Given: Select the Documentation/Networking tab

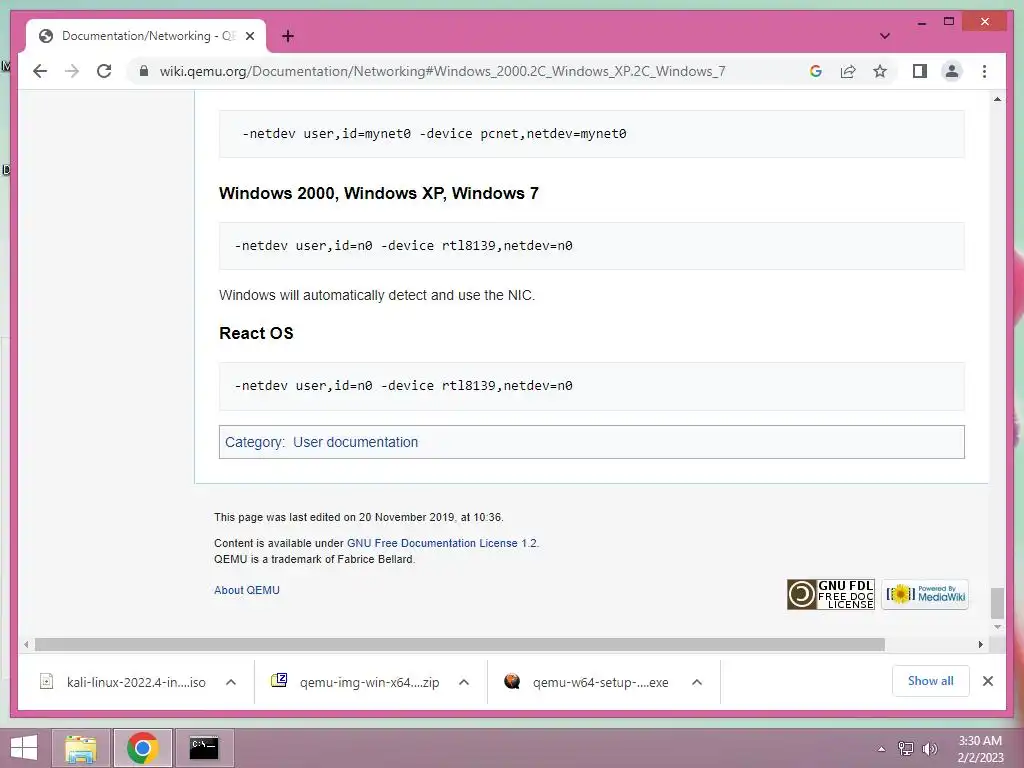Looking at the screenshot, I should pyautogui.click(x=146, y=36).
